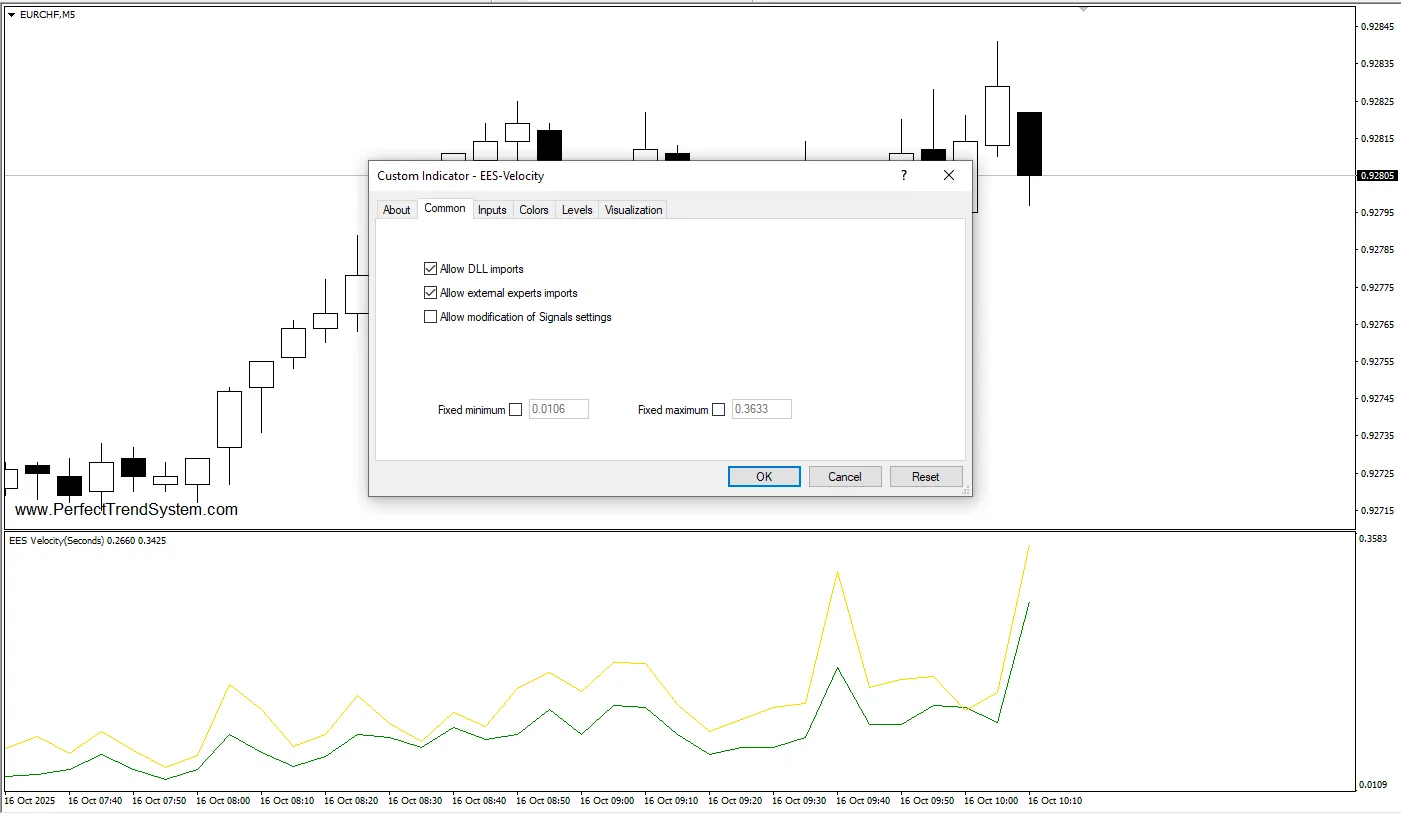1401x814 pixels.
Task: Uncheck Allow DLL imports
Action: tap(431, 269)
